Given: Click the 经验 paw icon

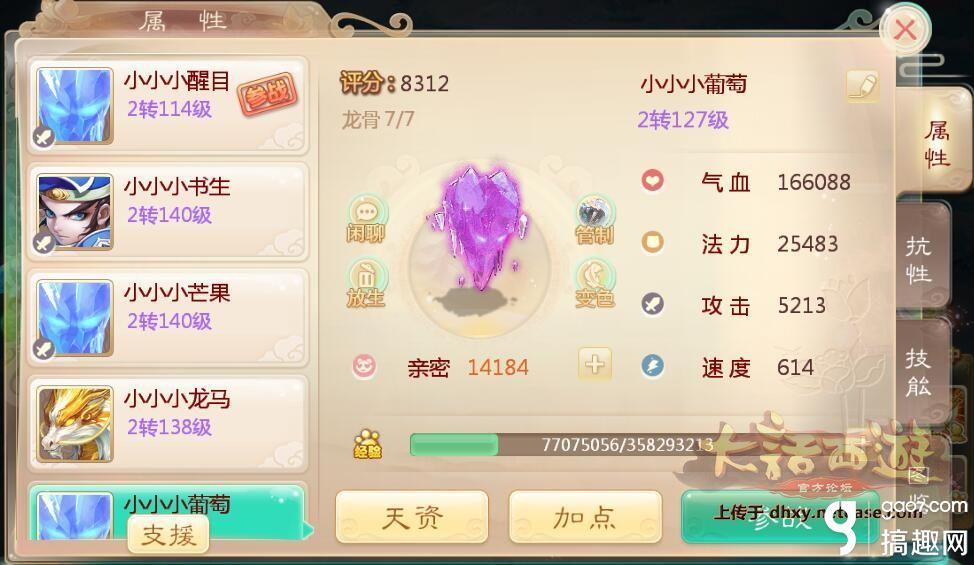Looking at the screenshot, I should [367, 444].
